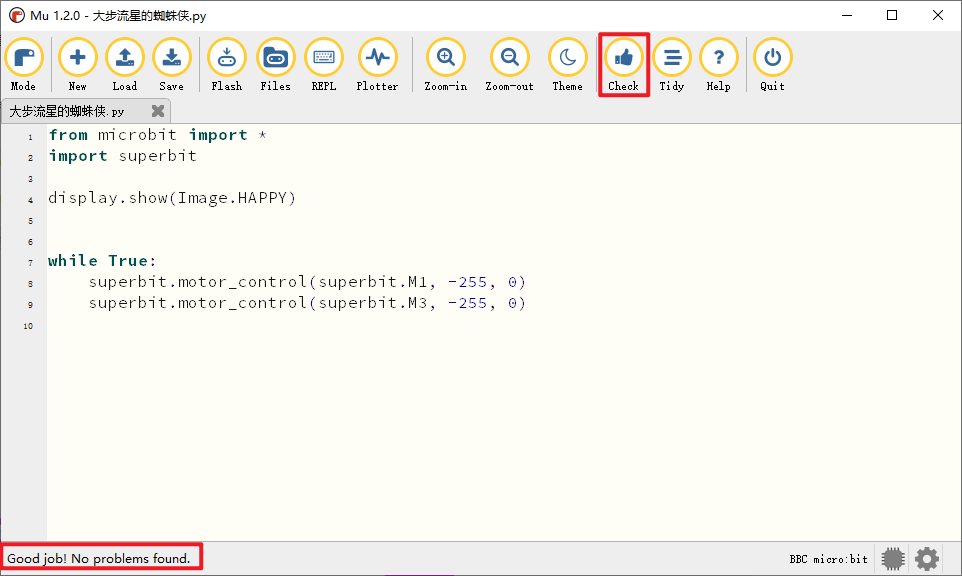Viewport: 962px width, 576px height.
Task: Click the line 'import superbit'
Action: coord(123,156)
